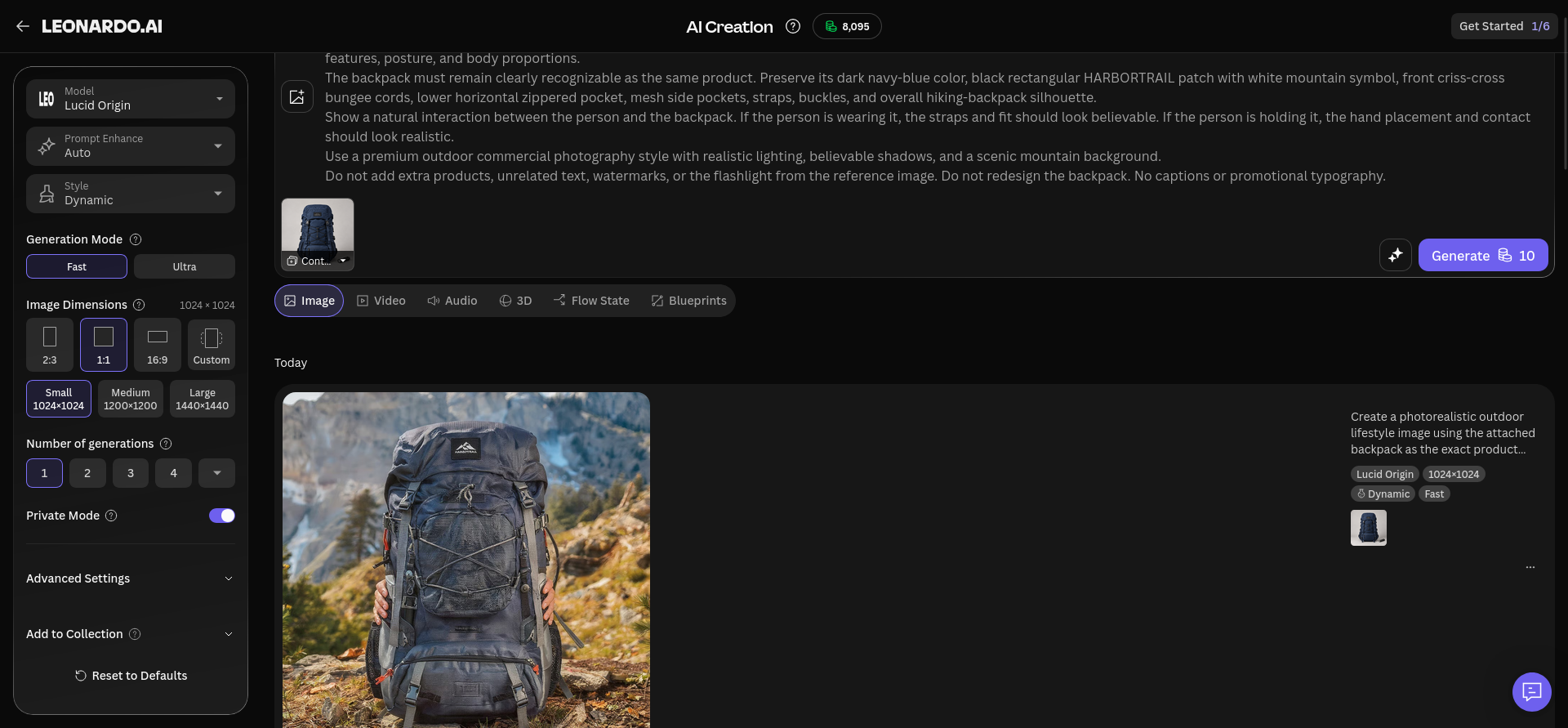The width and height of the screenshot is (1568, 728).
Task: Select Ultra generation mode
Action: 185,266
